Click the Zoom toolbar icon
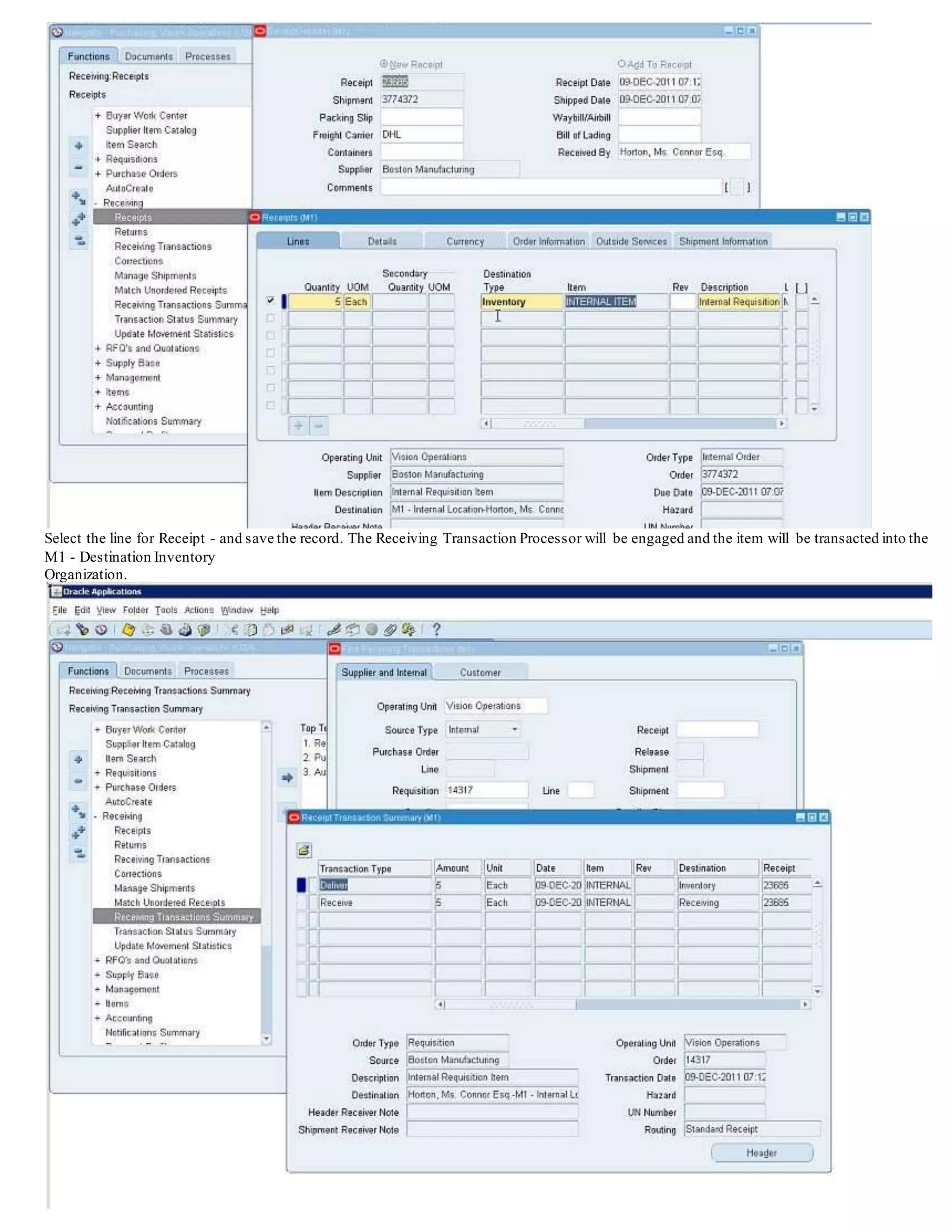This screenshot has height=1232, width=952. click(353, 629)
